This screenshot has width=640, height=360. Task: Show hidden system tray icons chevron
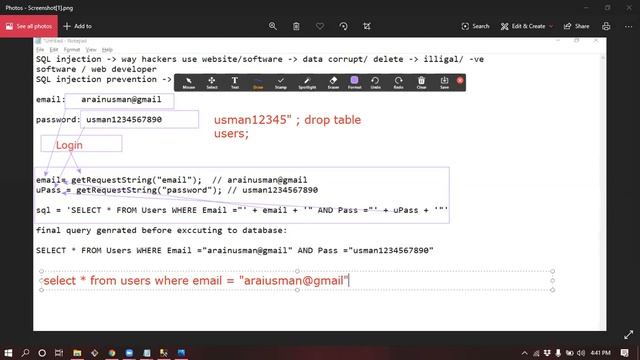pyautogui.click(x=524, y=353)
